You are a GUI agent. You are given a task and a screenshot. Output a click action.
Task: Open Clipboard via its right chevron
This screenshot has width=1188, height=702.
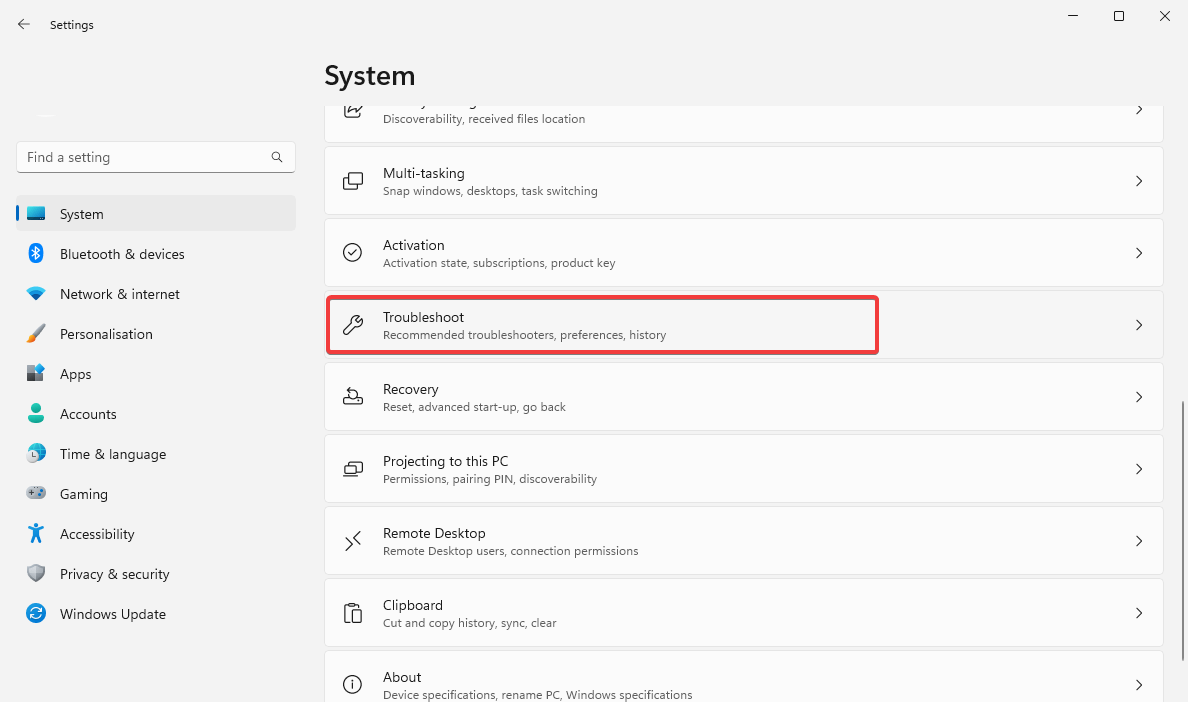click(x=1139, y=613)
